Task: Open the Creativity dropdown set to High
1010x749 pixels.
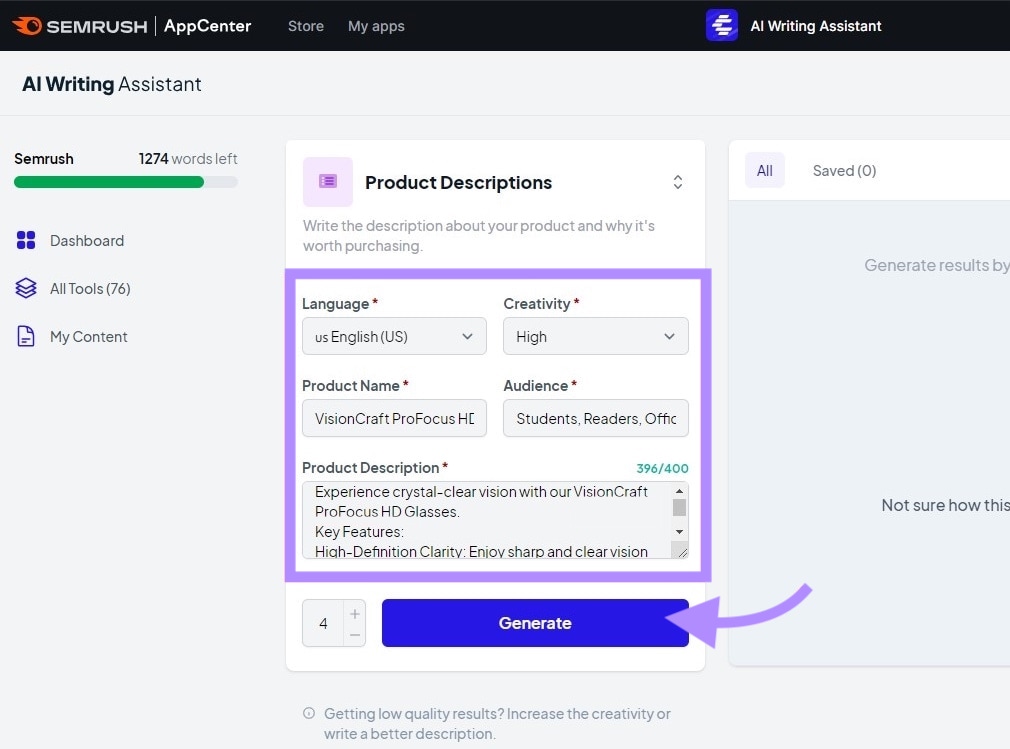Action: pos(595,336)
